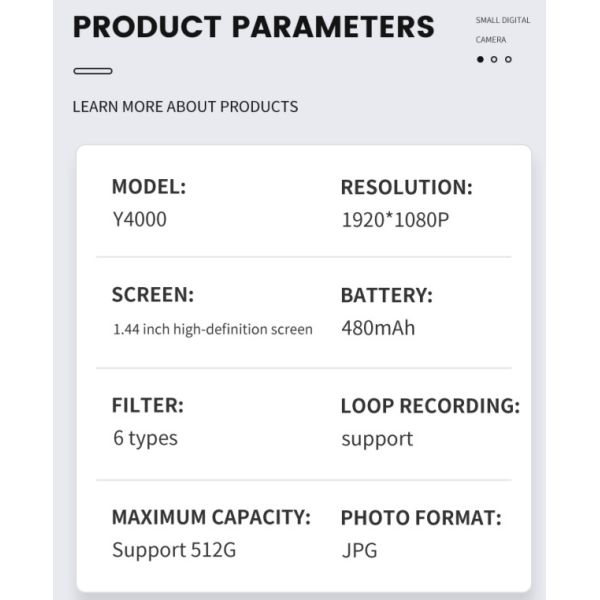The image size is (600, 600).
Task: Click the 6 types filter value
Action: click(144, 438)
